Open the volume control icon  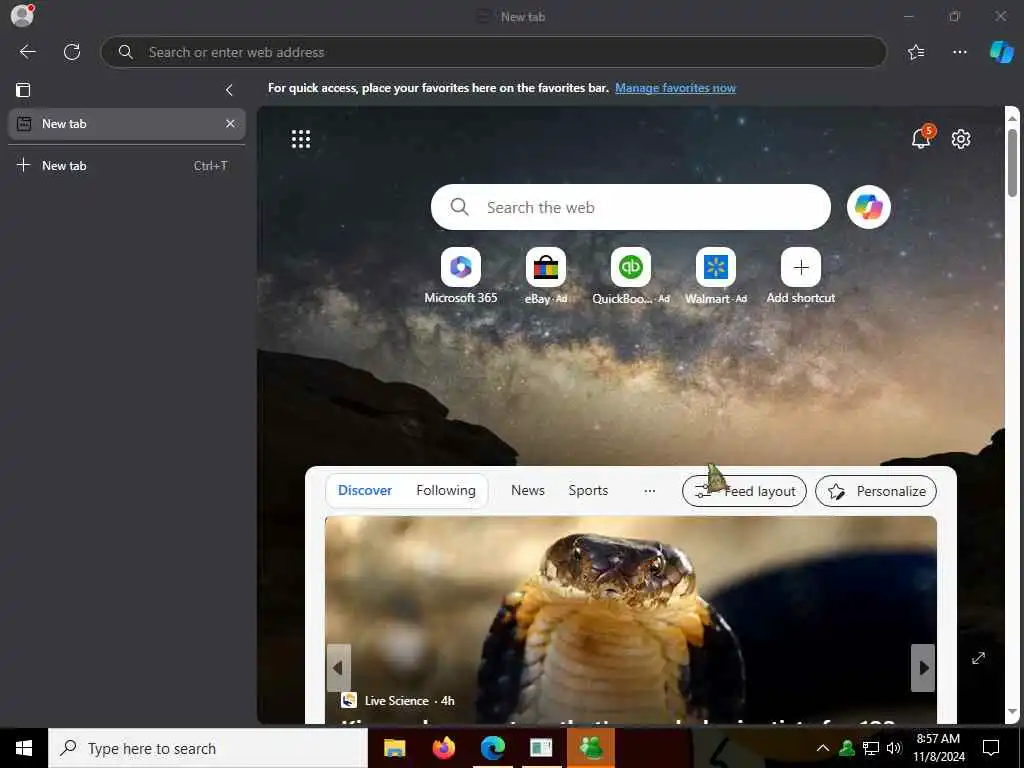coord(894,748)
